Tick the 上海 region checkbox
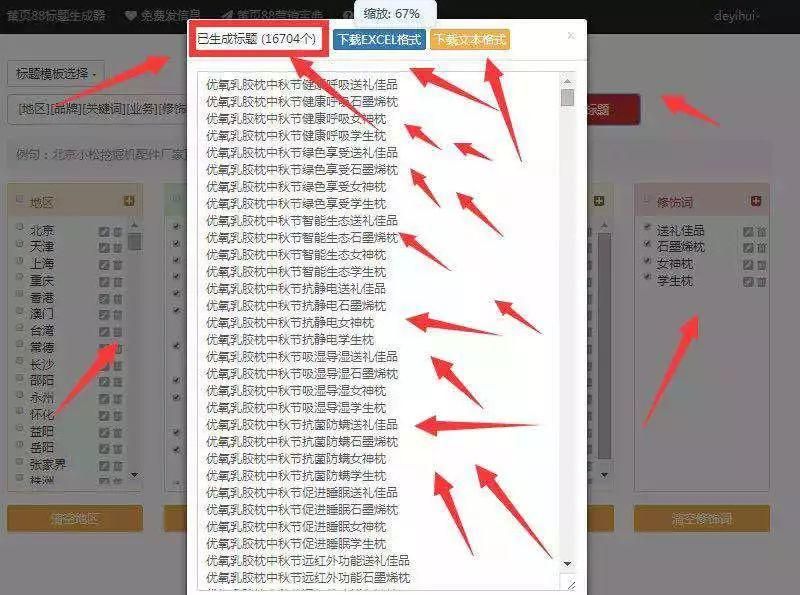 click(x=20, y=260)
